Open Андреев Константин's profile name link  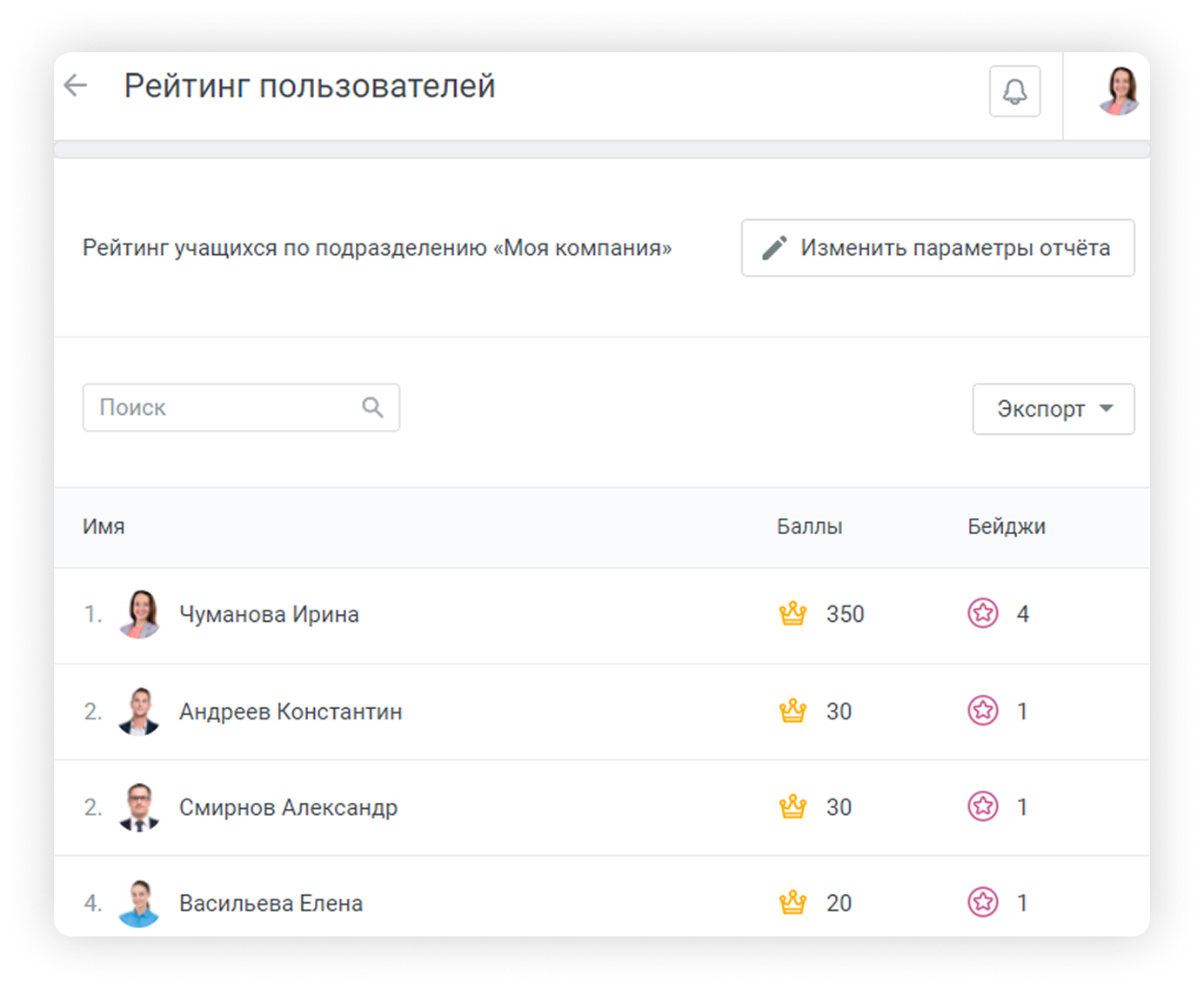(291, 712)
